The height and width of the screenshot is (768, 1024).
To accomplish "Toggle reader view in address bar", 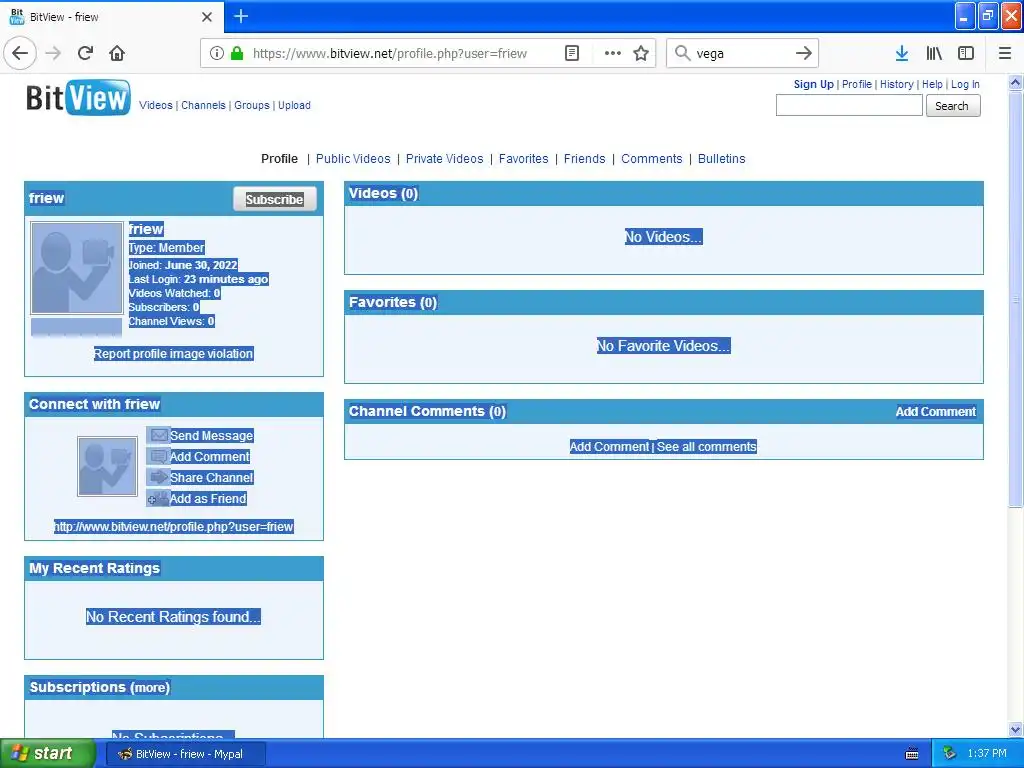I will [x=571, y=54].
